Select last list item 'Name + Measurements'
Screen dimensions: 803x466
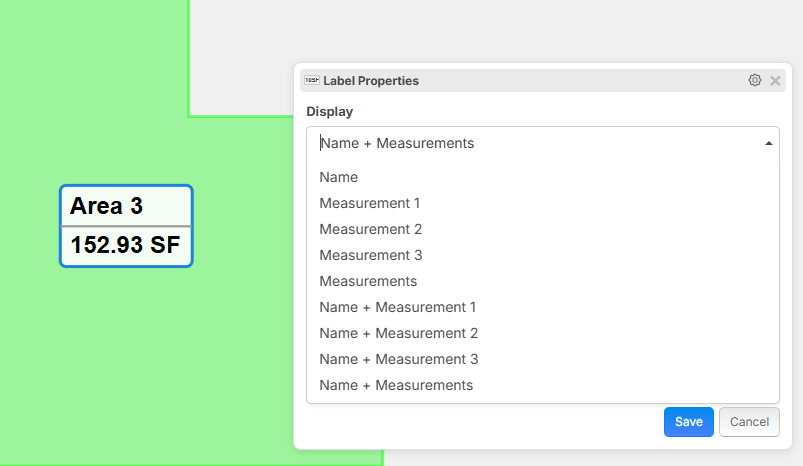coord(396,385)
